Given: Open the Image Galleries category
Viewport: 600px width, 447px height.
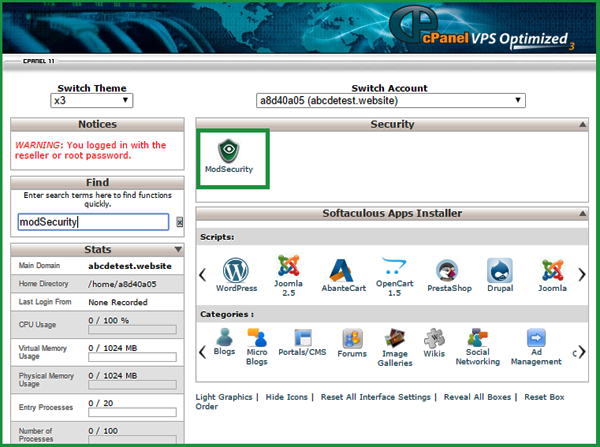Looking at the screenshot, I should [395, 347].
